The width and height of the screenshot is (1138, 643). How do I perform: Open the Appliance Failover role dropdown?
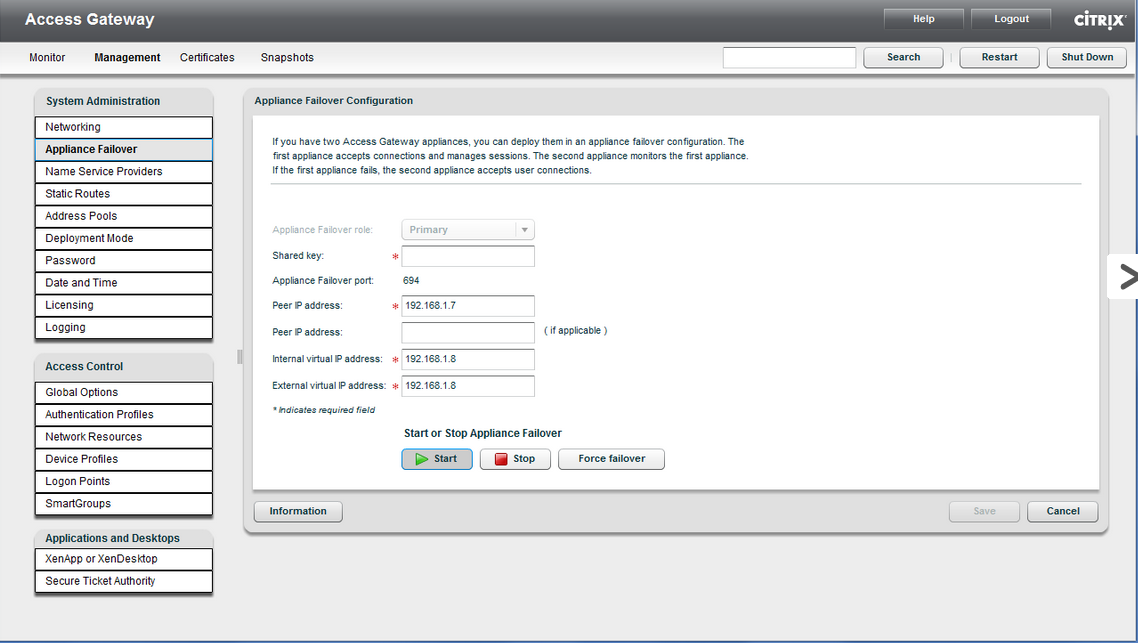(468, 230)
